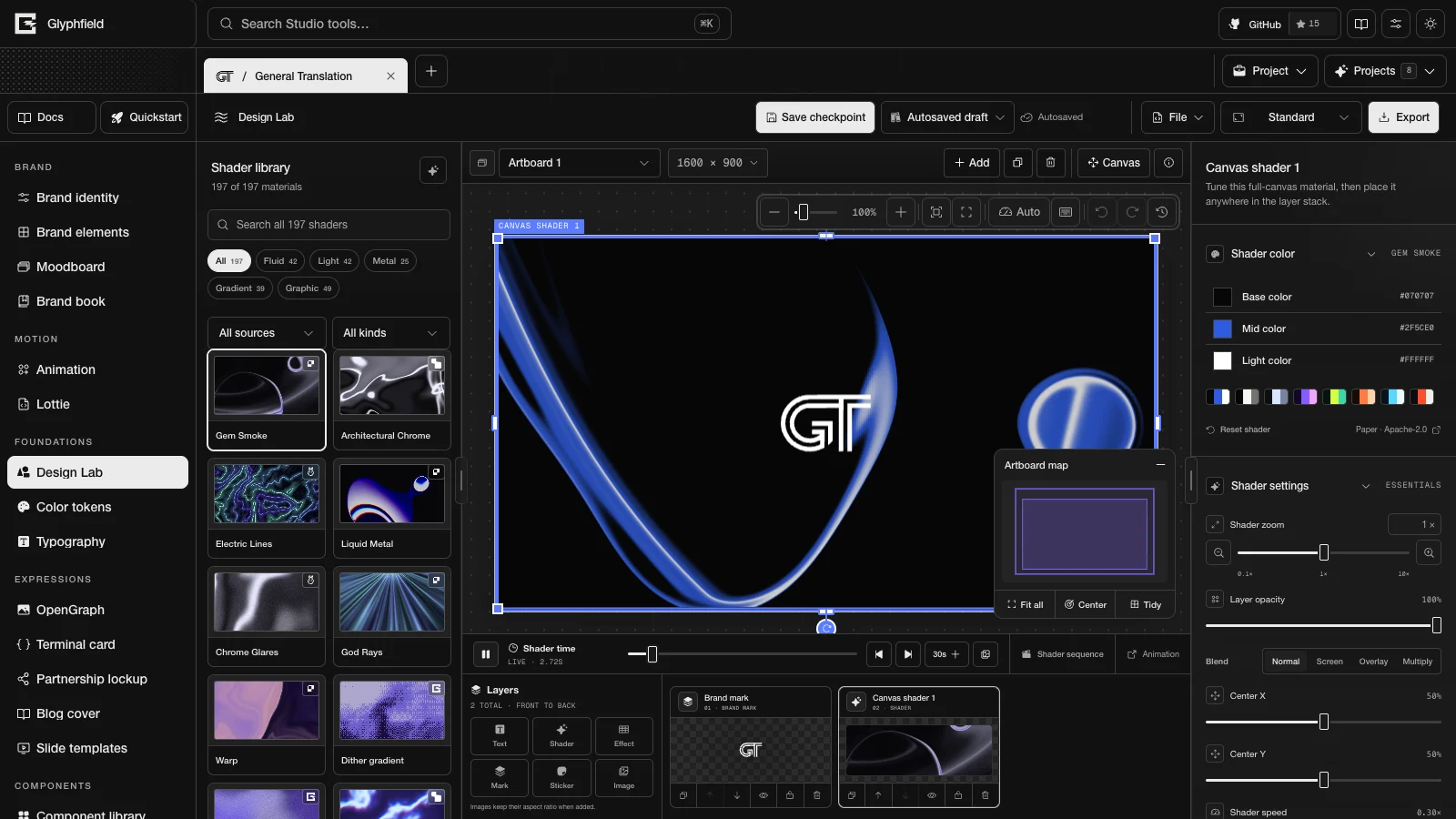
Task: Set blend mode to Screen
Action: pos(1330,662)
